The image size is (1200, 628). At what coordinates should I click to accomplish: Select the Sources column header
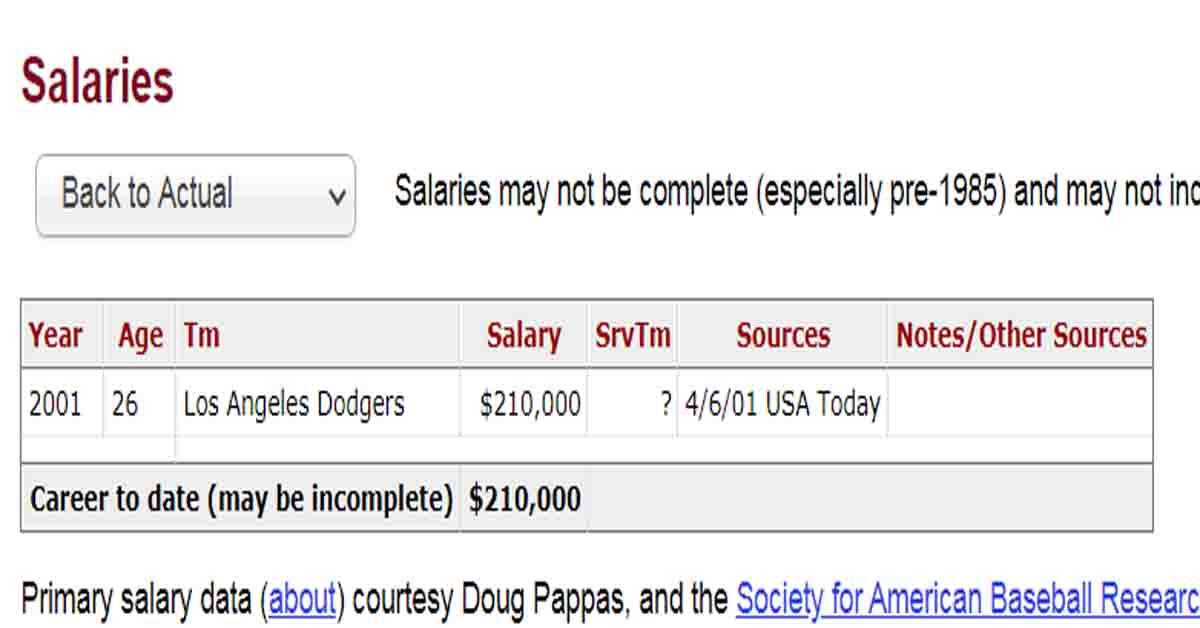[782, 334]
